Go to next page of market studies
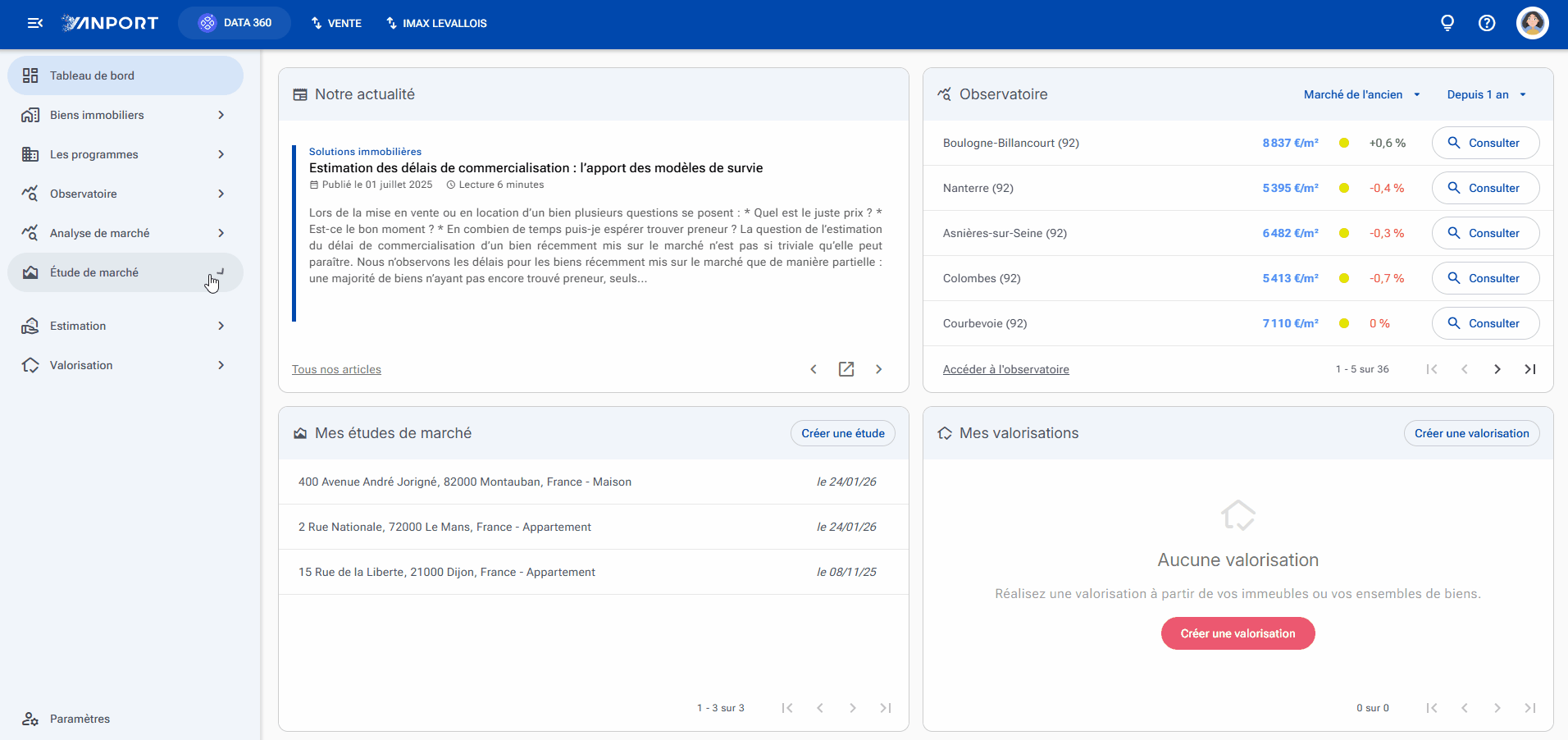The image size is (1568, 740). (853, 708)
